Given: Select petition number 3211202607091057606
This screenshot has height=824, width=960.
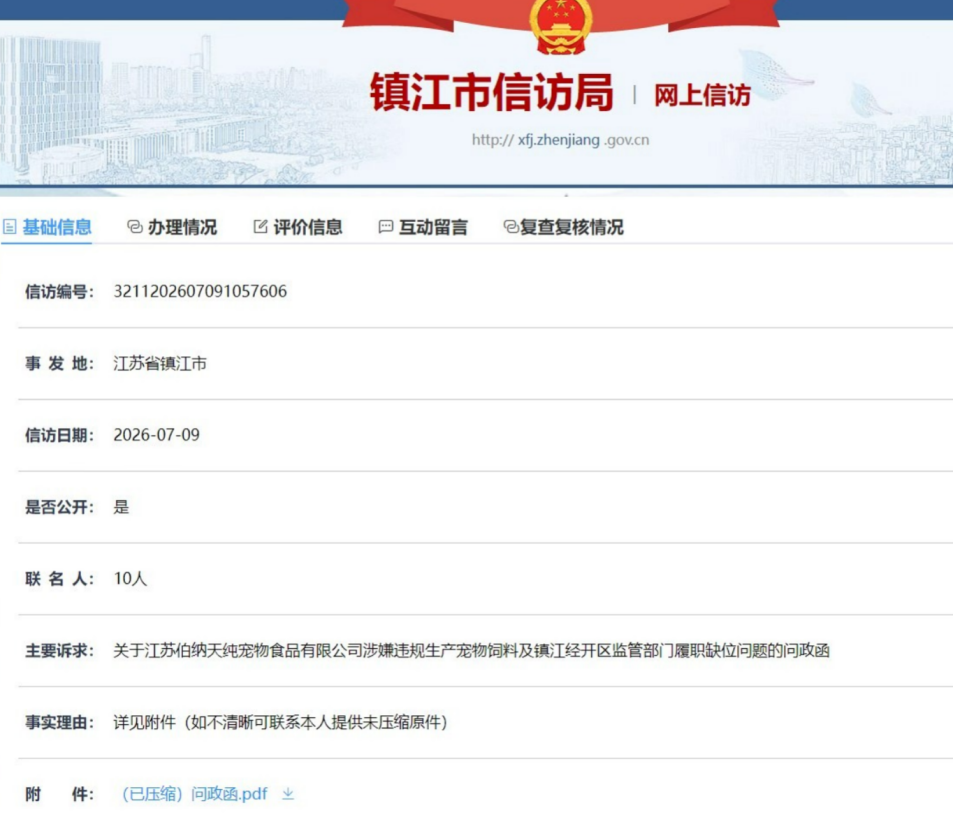Looking at the screenshot, I should [200, 291].
